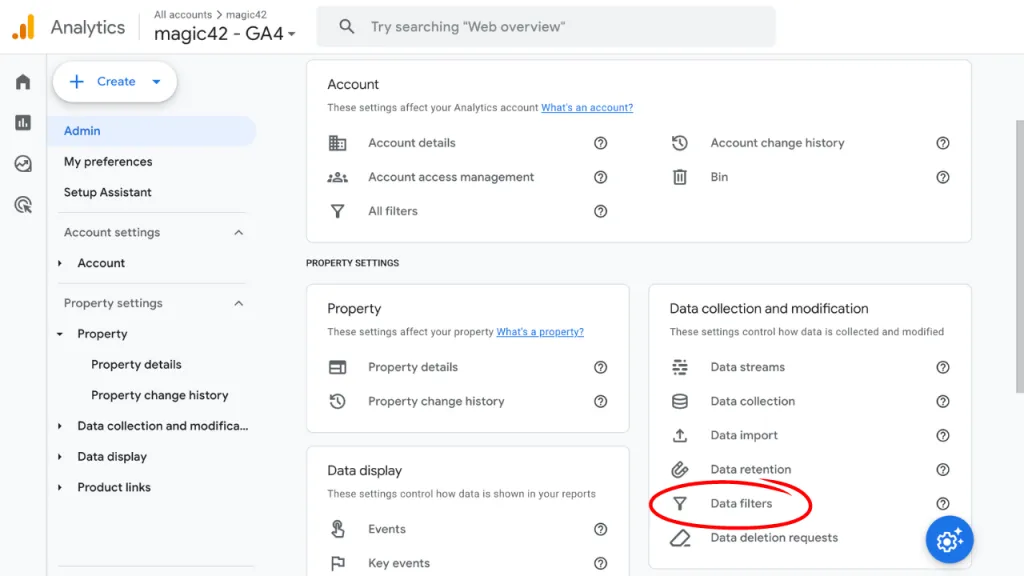1024x576 pixels.
Task: Select Property details in the sidebar tree
Action: (136, 364)
